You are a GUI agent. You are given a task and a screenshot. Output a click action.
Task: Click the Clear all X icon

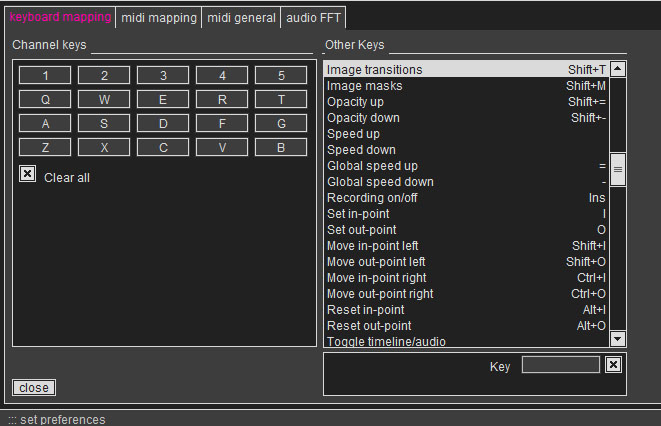pyautogui.click(x=28, y=174)
